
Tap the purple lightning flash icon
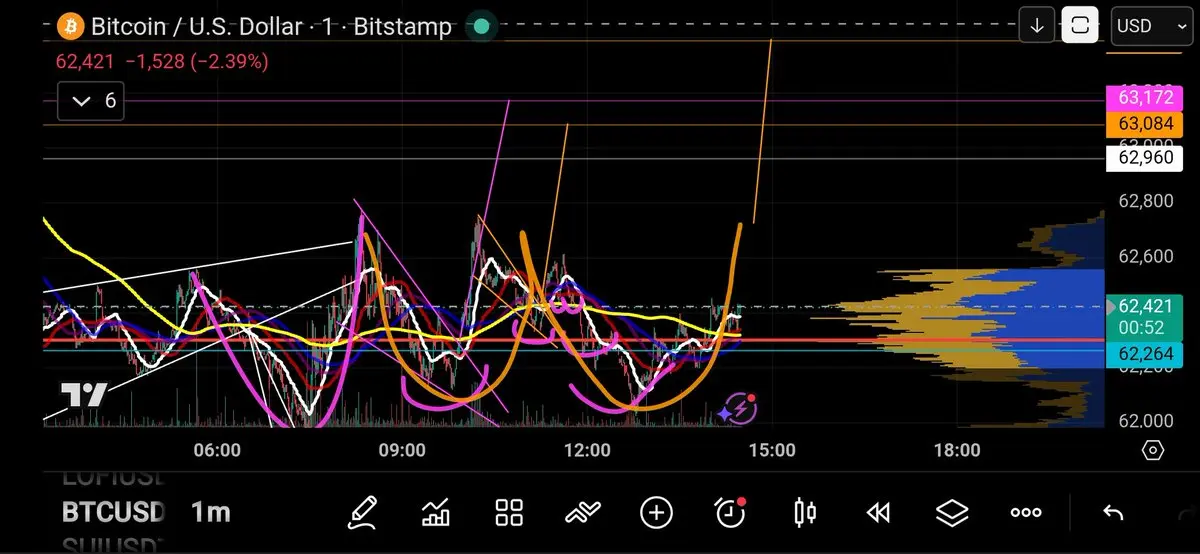click(x=739, y=408)
